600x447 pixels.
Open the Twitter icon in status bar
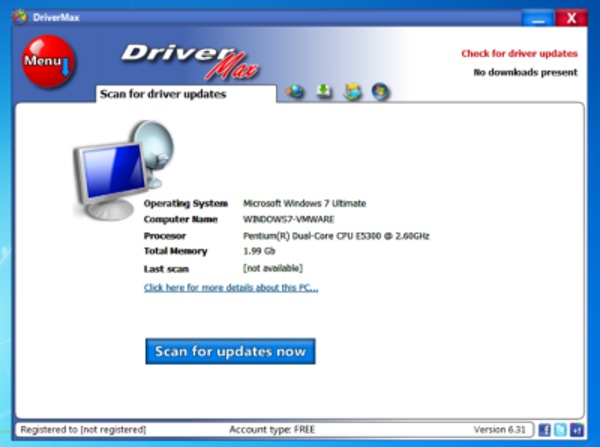point(560,430)
